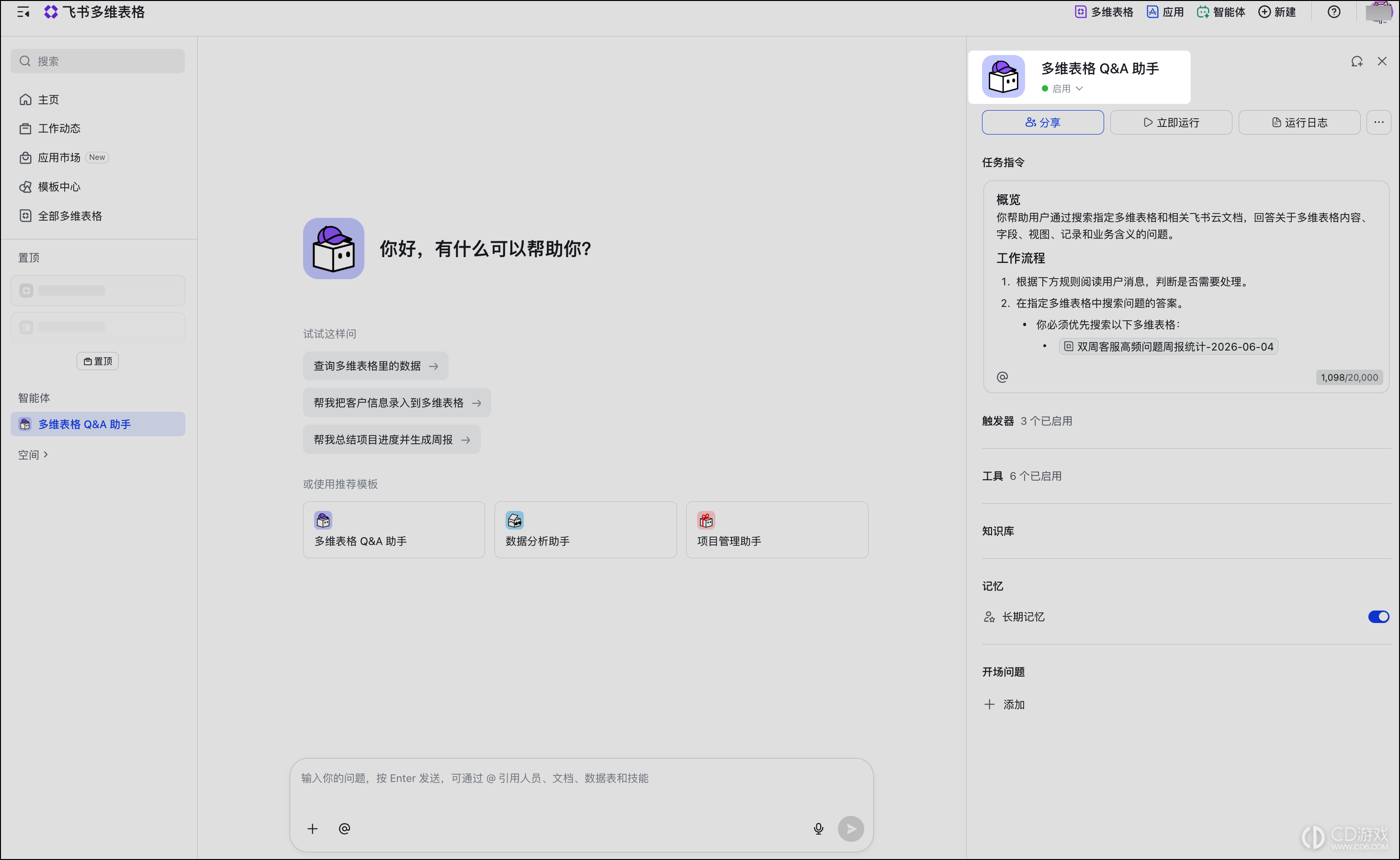Click the plus attachment icon in the chat box

pos(312,829)
